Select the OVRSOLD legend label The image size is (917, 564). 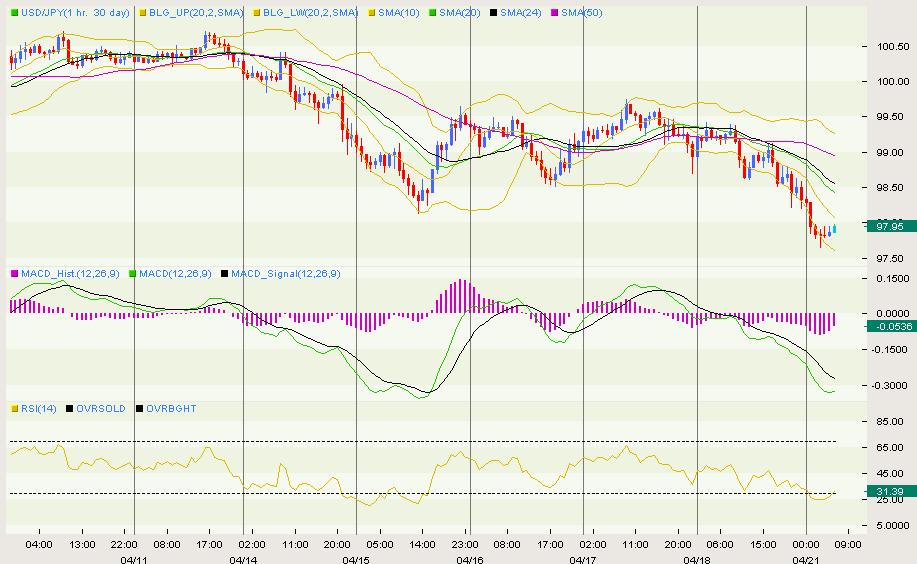[x=101, y=408]
